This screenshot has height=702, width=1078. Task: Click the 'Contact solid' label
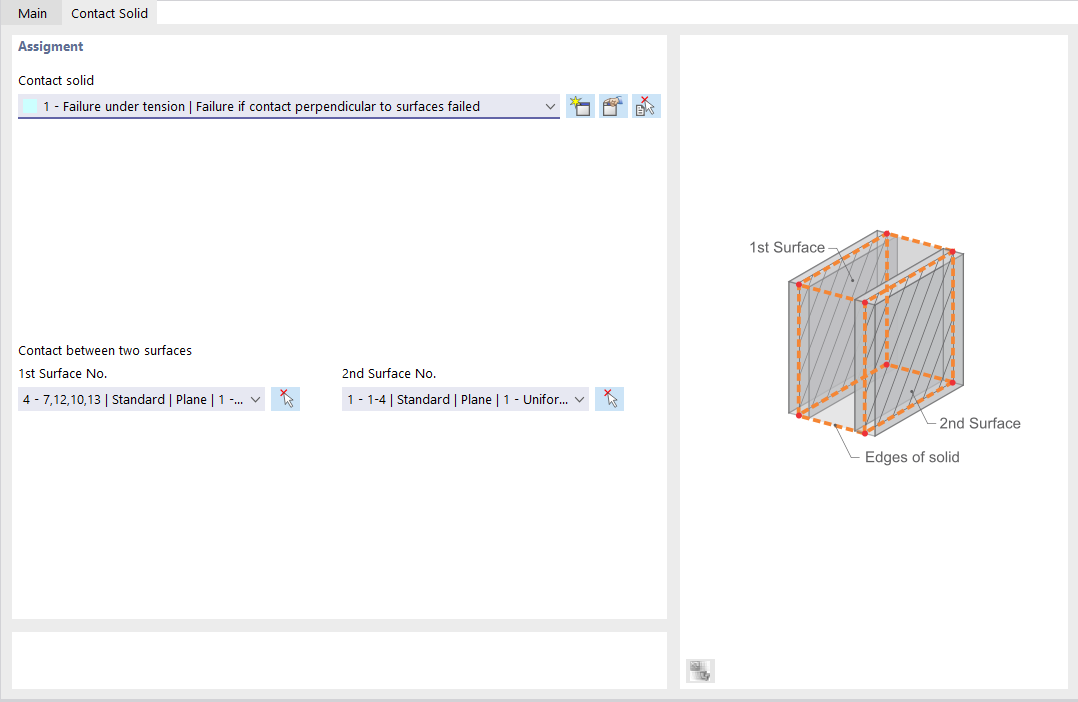[x=56, y=80]
